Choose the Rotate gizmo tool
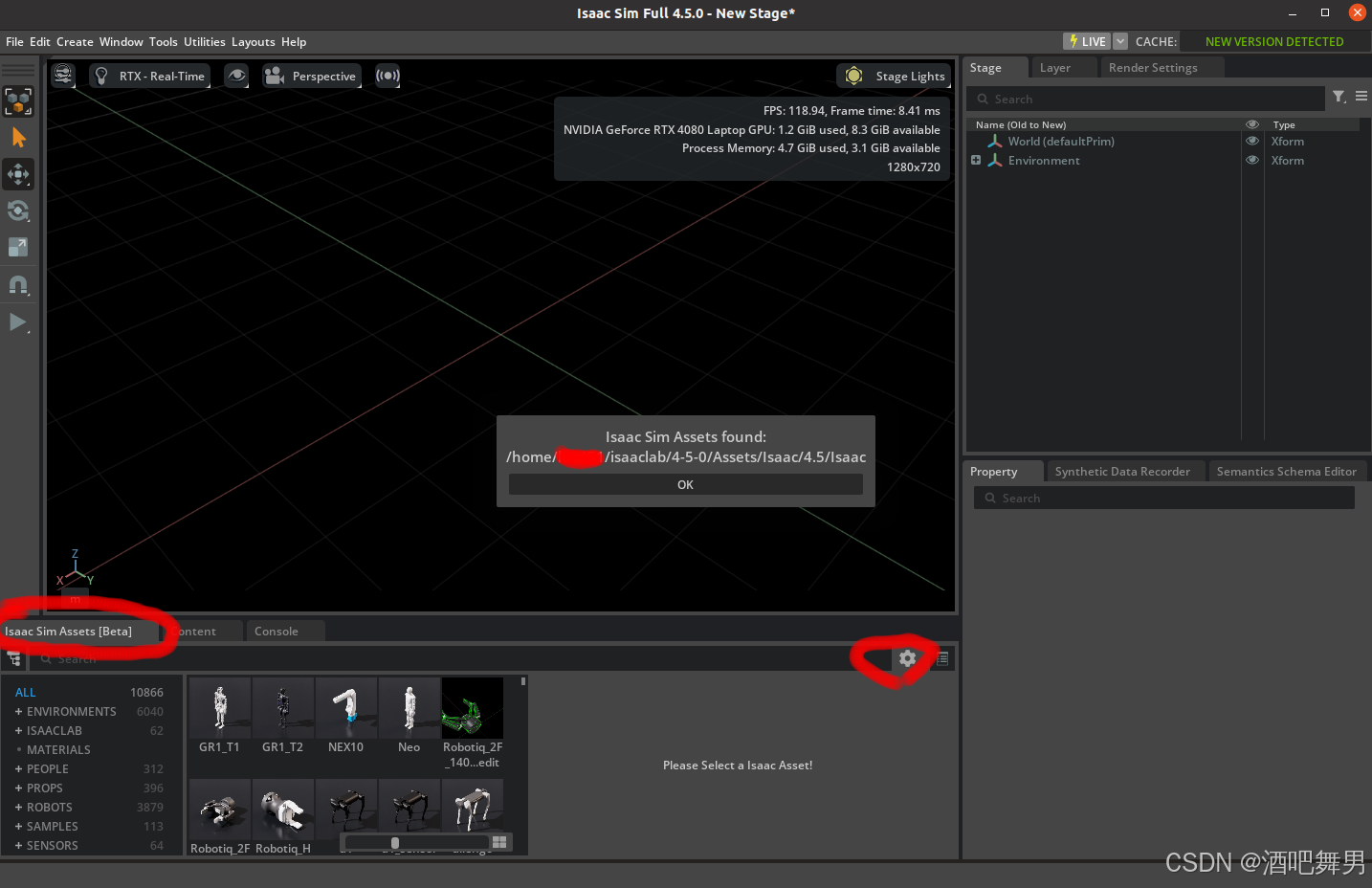 coord(18,211)
